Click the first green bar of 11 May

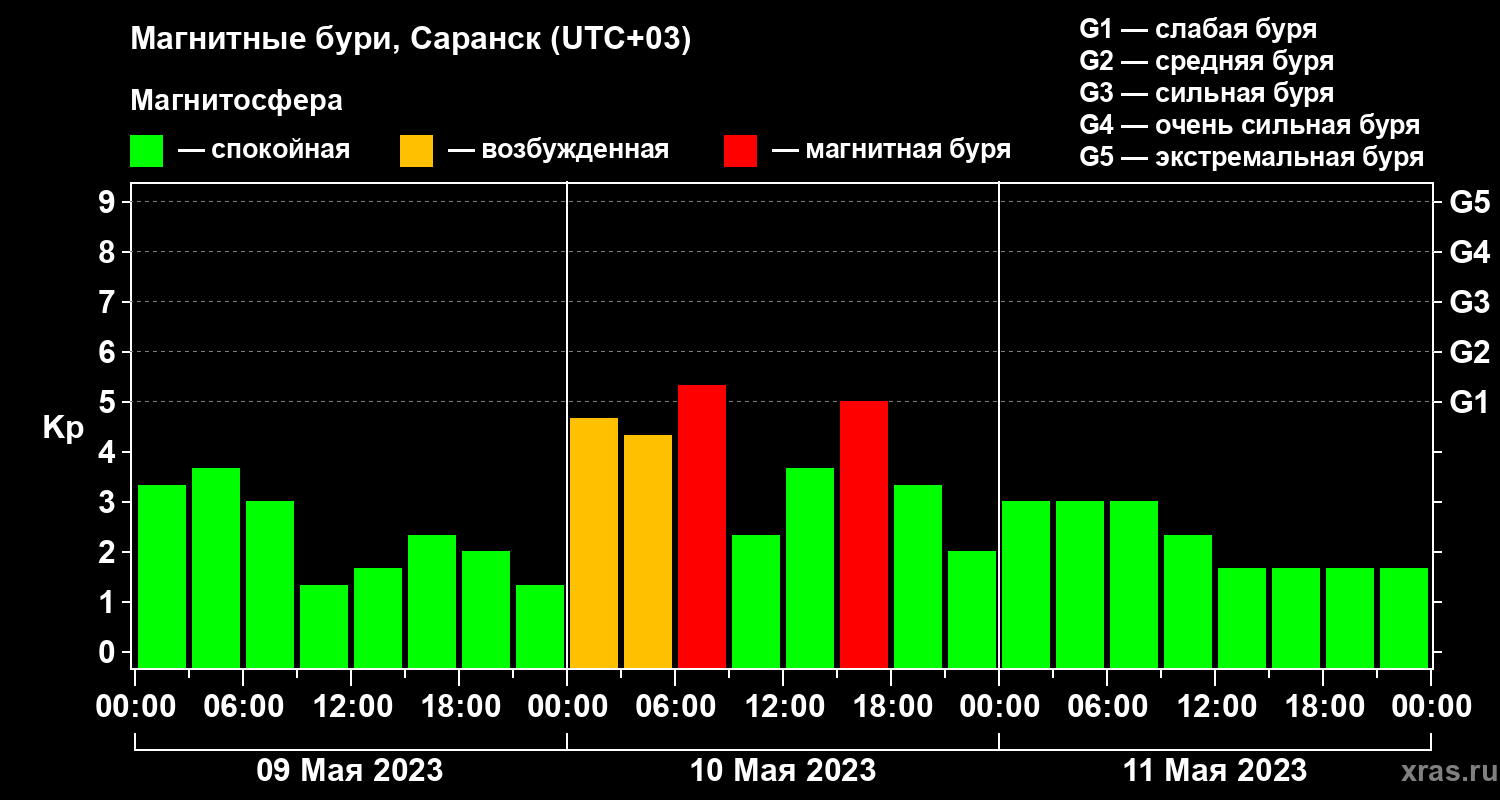pos(1026,584)
